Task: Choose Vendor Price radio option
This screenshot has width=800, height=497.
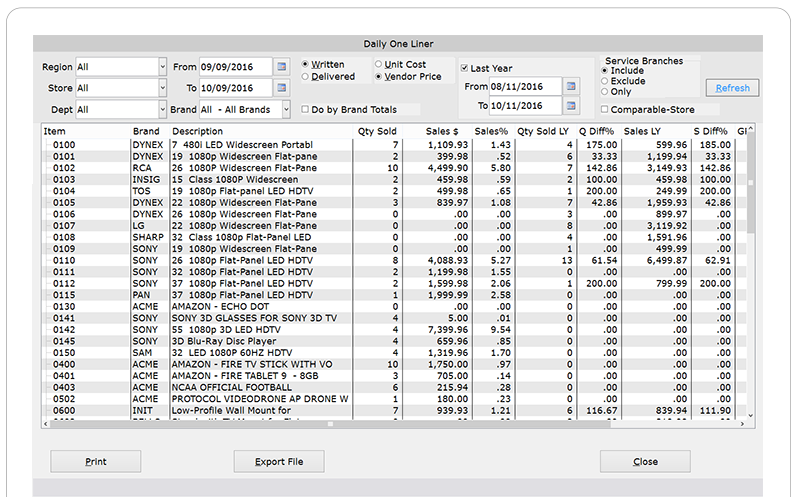Action: point(378,77)
